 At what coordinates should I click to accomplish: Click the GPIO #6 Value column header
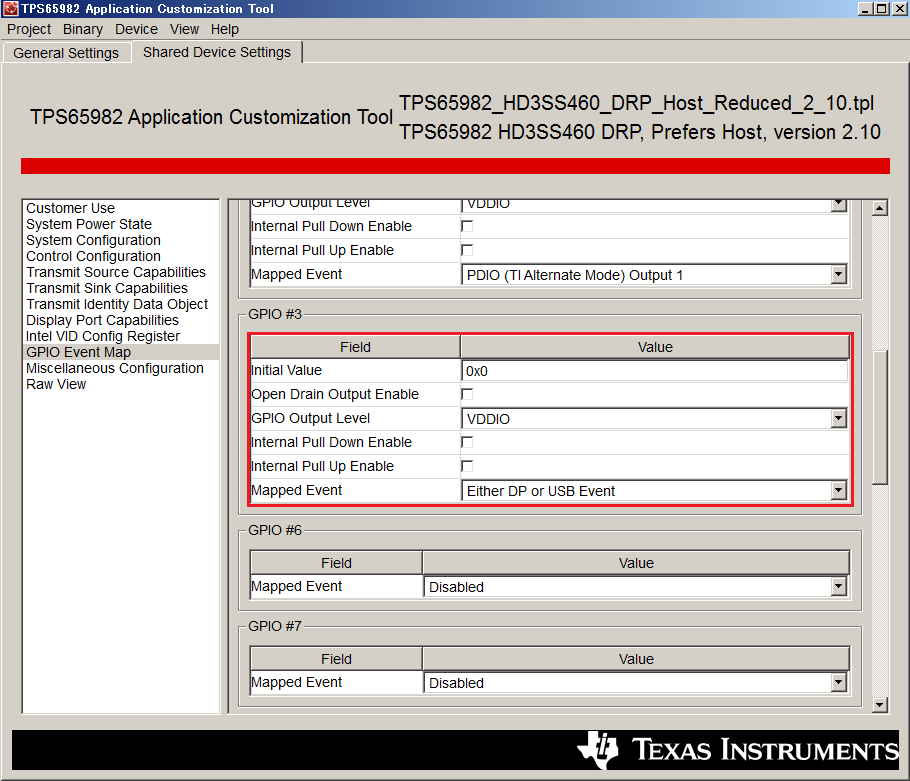pos(636,563)
